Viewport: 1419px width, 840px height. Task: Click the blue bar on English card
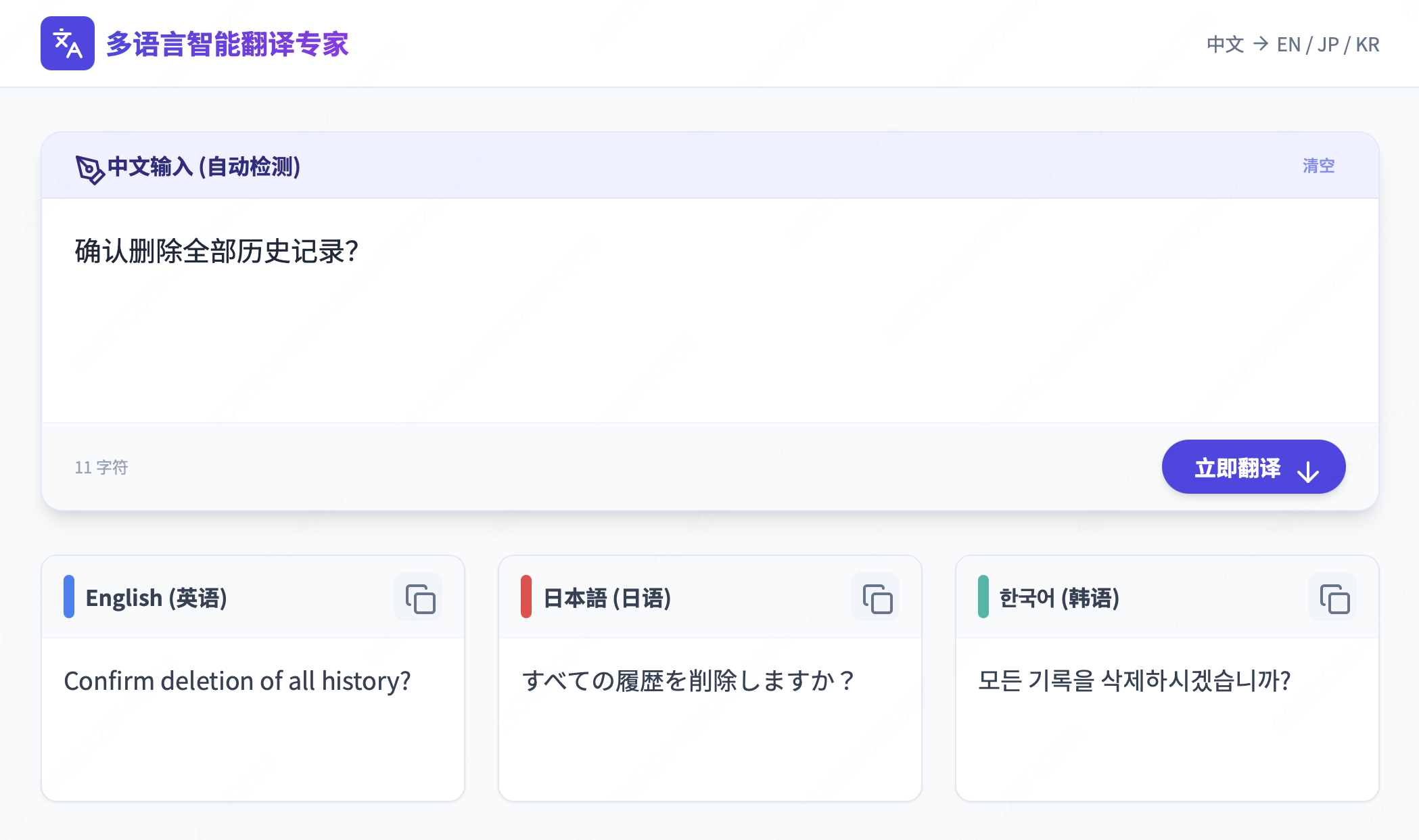[x=69, y=597]
